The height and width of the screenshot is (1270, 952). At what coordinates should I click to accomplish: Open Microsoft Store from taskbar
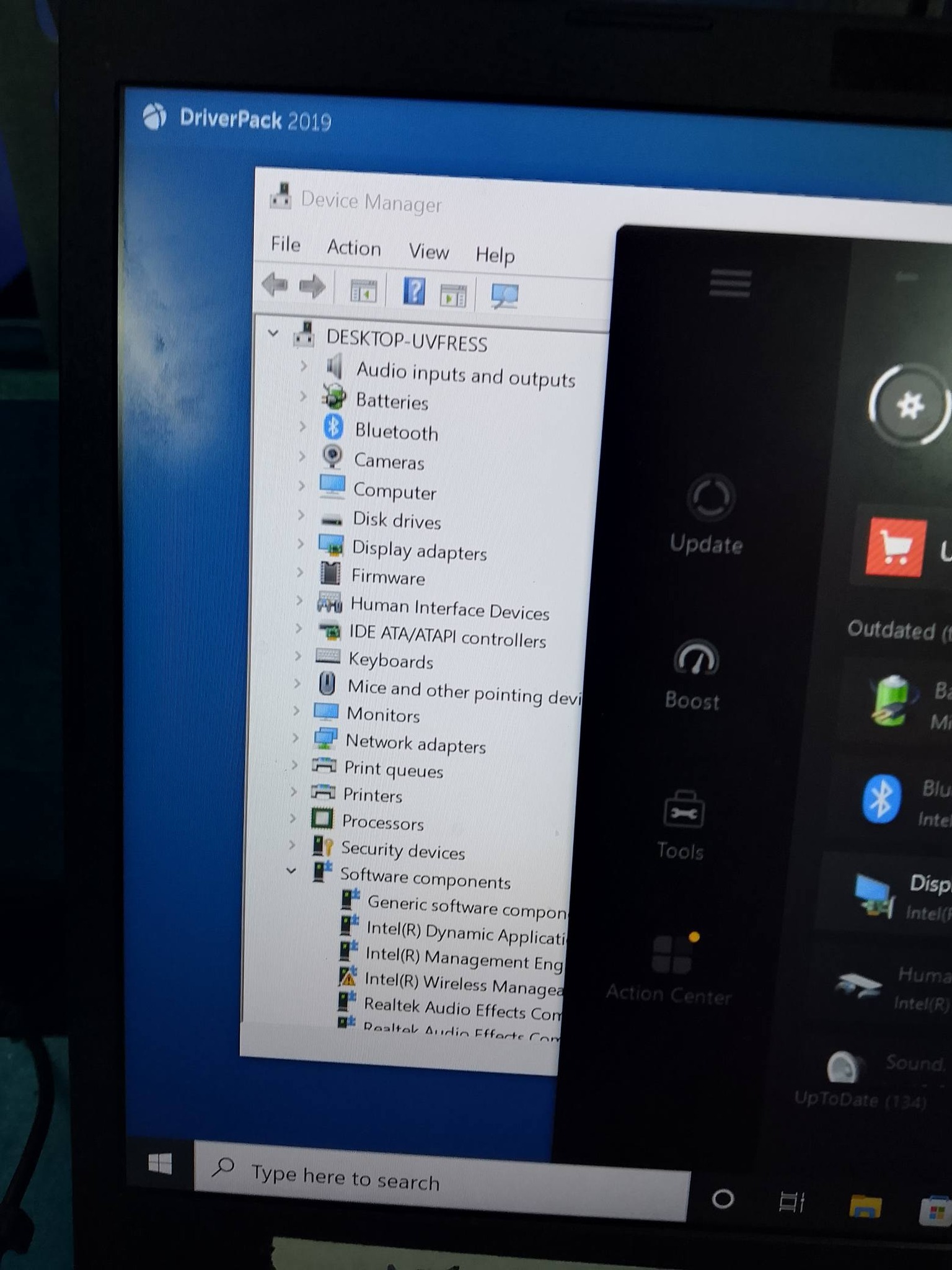point(936,1211)
